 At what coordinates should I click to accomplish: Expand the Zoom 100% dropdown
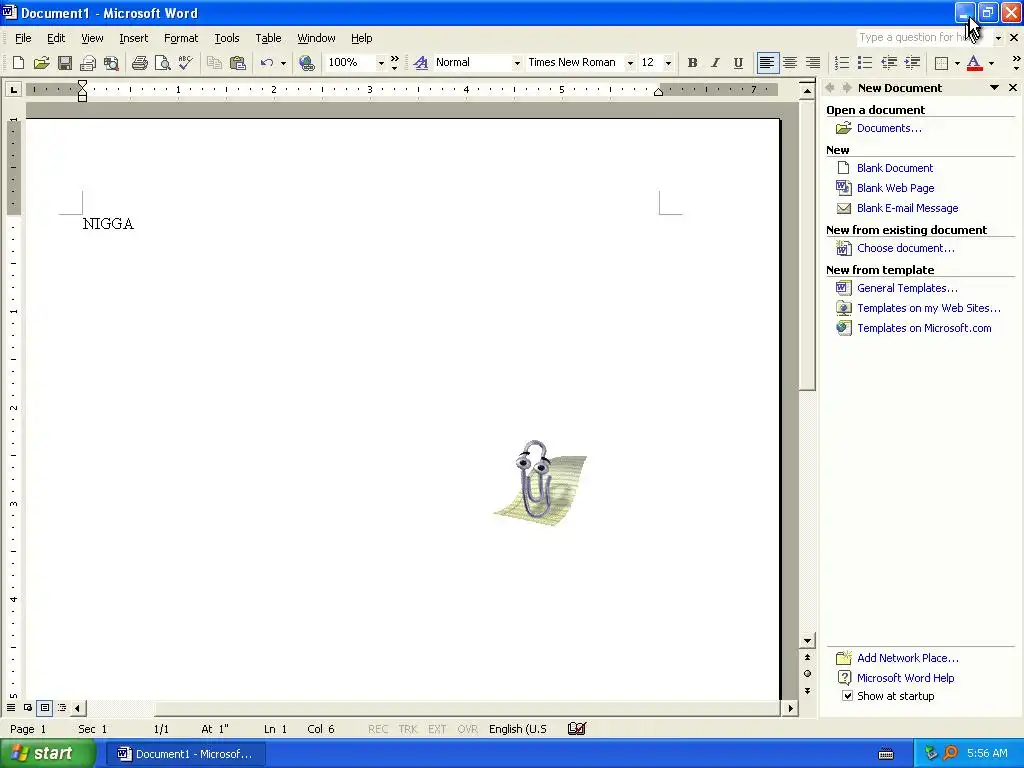381,63
